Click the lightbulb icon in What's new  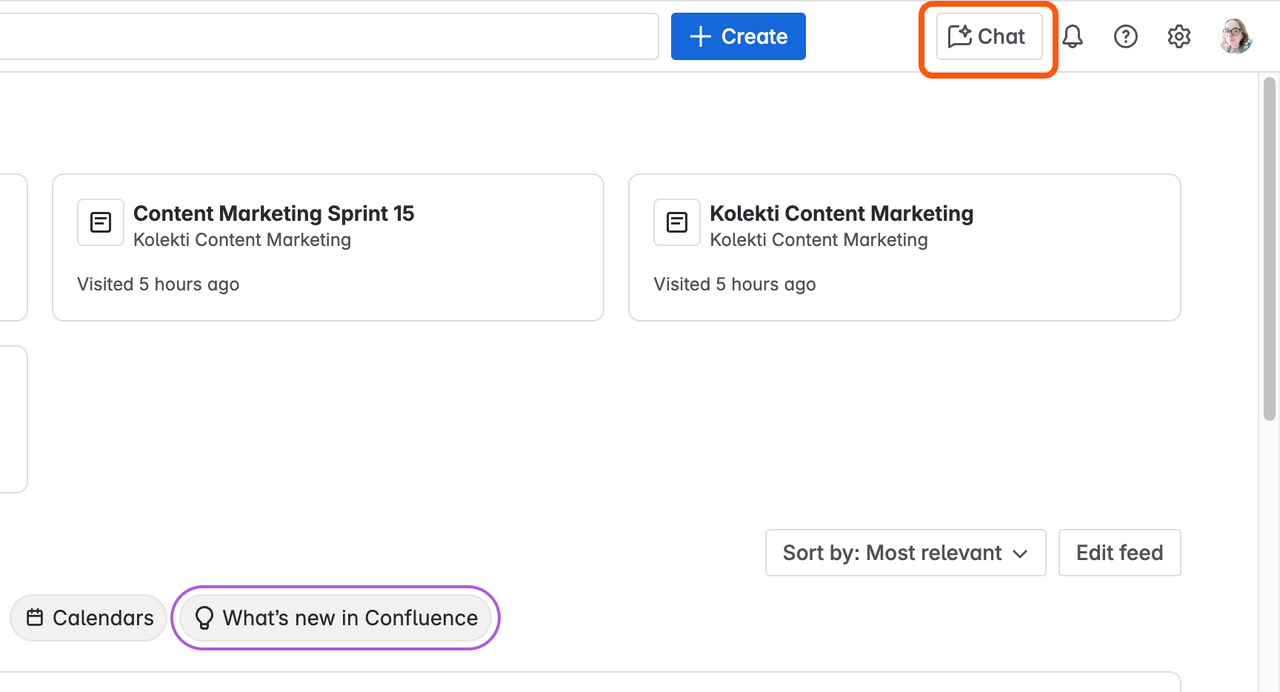pyautogui.click(x=204, y=618)
